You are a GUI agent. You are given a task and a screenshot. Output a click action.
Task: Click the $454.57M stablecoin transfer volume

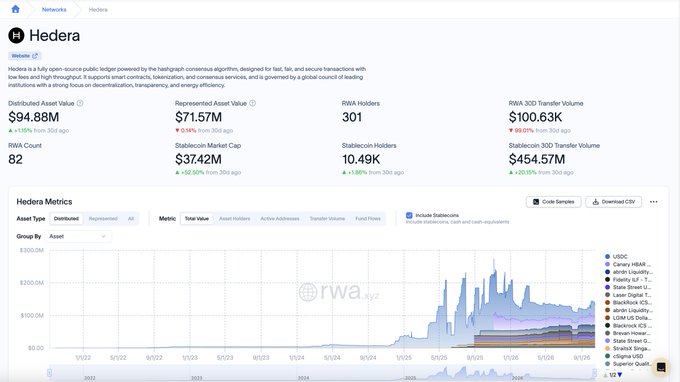point(537,159)
